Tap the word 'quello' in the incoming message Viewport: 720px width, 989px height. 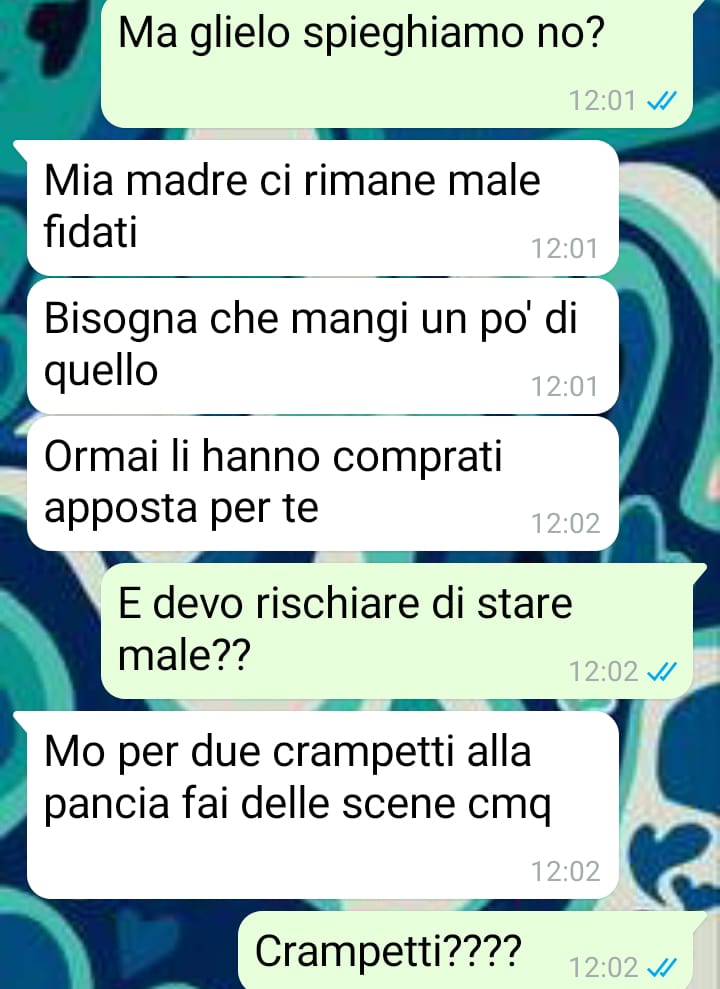101,372
